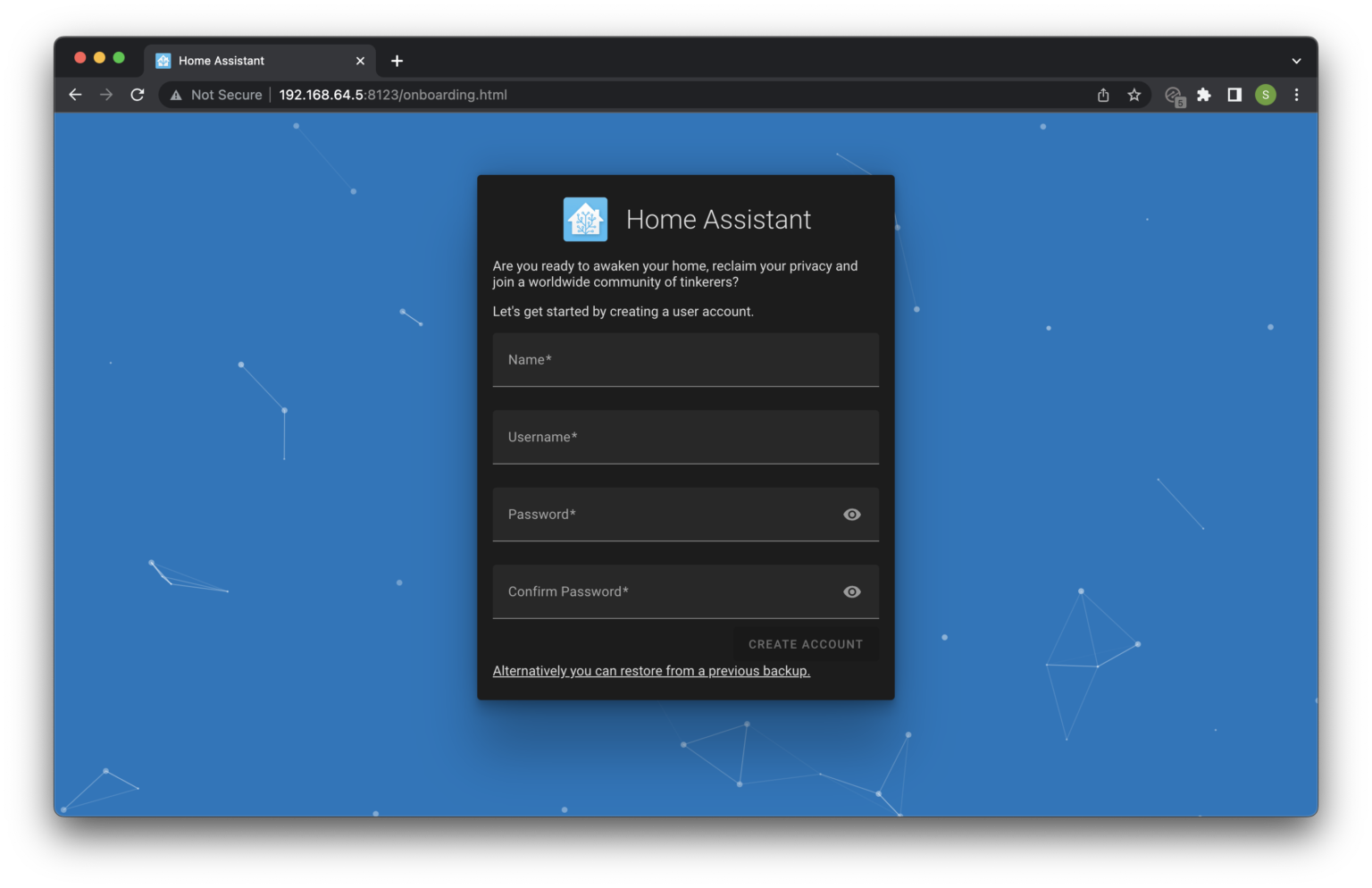This screenshot has height=888, width=1372.
Task: Click the Home Assistant logo icon
Action: click(x=585, y=219)
